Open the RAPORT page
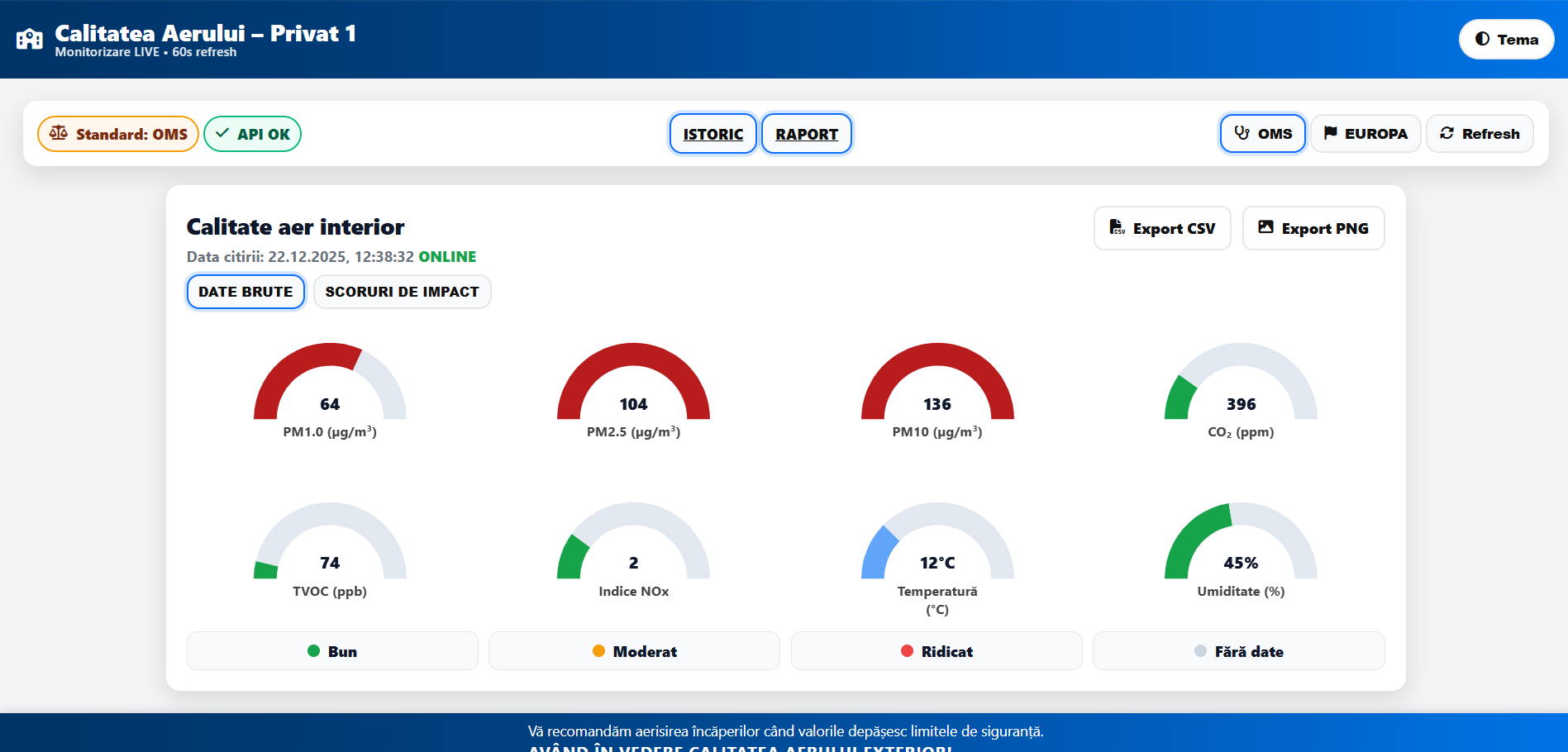Image resolution: width=1568 pixels, height=752 pixels. click(x=807, y=134)
